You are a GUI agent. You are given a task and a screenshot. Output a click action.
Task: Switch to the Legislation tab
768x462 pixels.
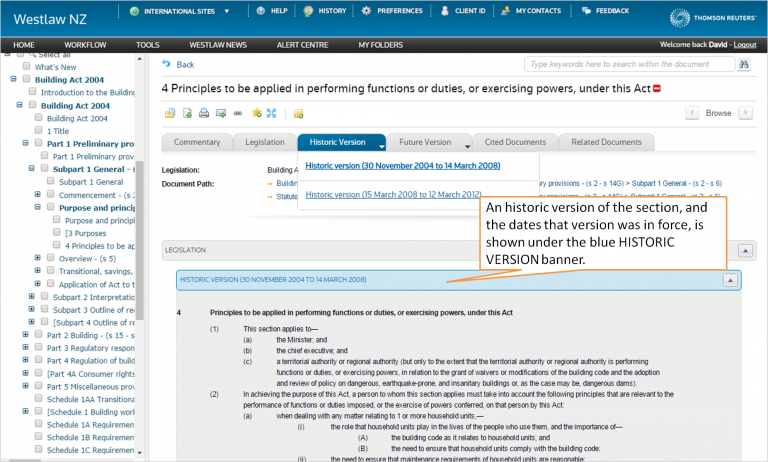265,142
